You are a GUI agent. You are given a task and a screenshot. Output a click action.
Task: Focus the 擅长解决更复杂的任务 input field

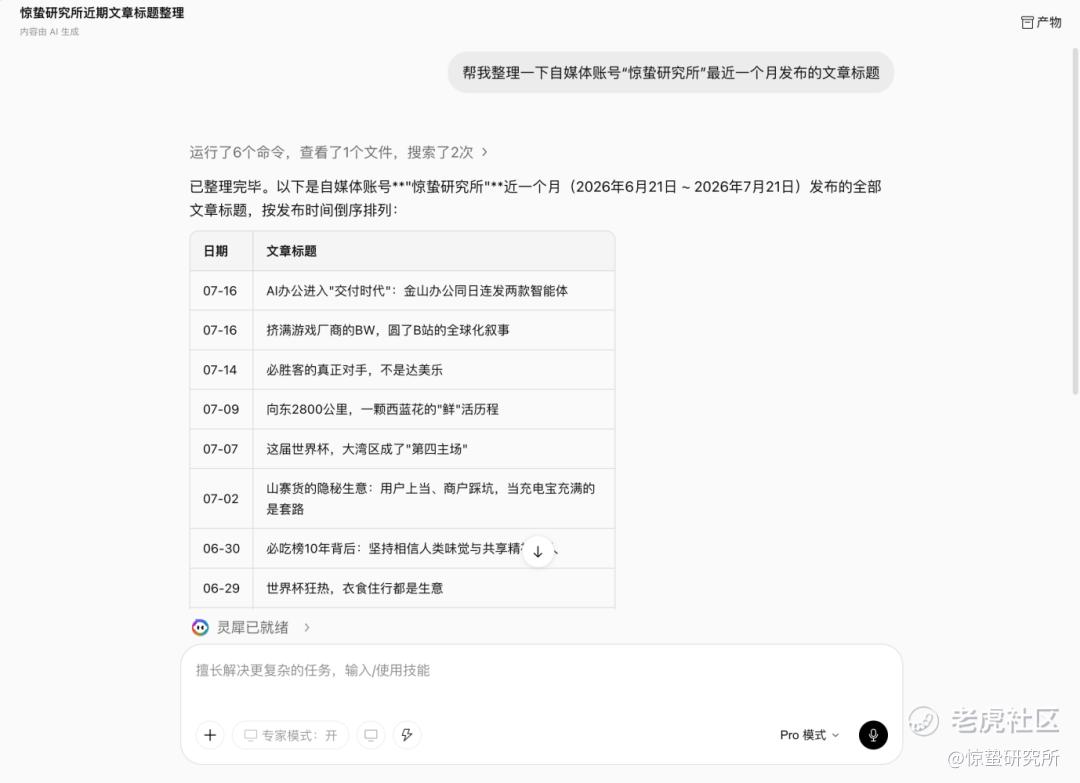coord(541,671)
